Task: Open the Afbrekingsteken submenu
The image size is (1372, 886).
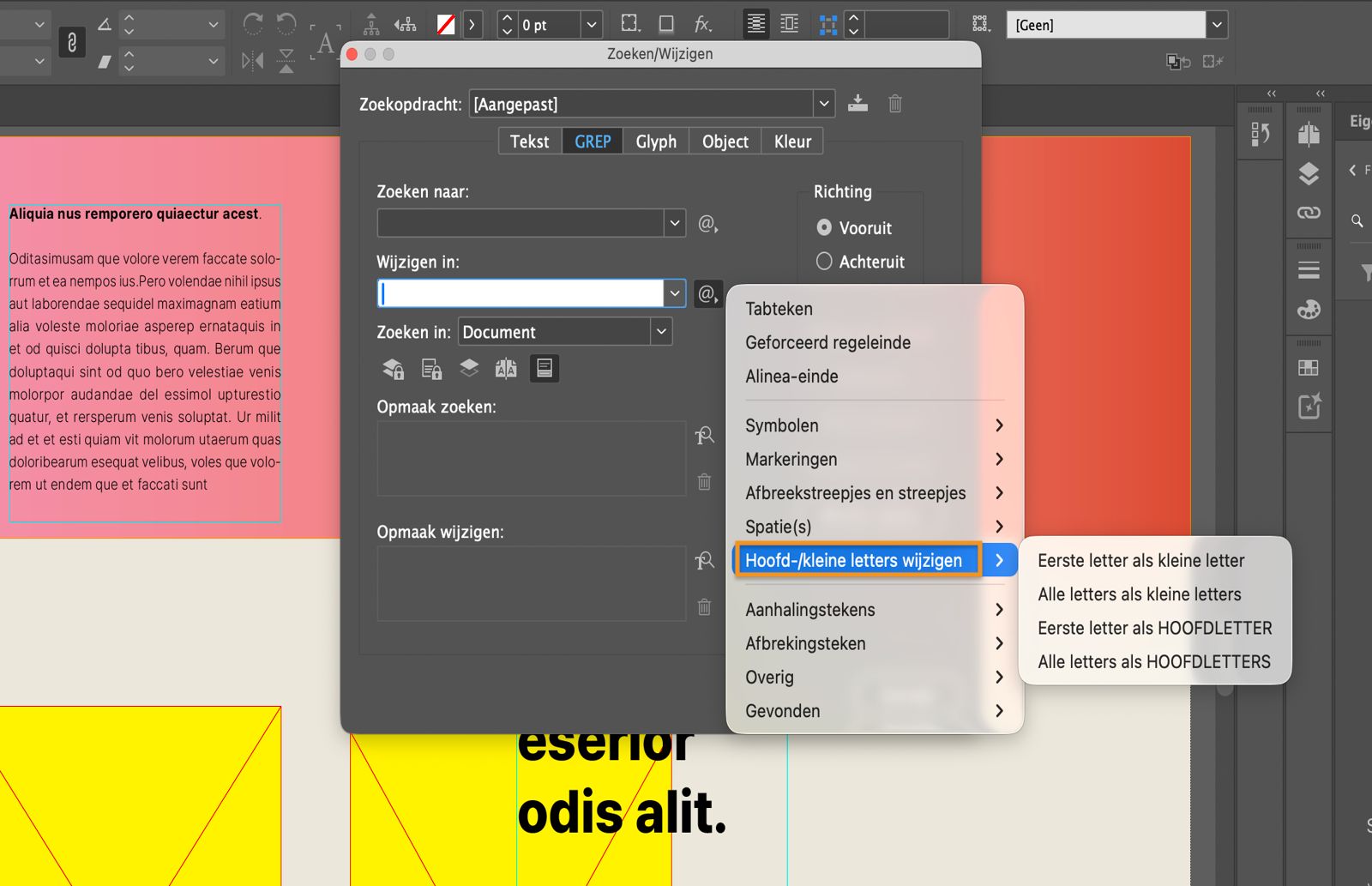Action: pyautogui.click(x=875, y=643)
